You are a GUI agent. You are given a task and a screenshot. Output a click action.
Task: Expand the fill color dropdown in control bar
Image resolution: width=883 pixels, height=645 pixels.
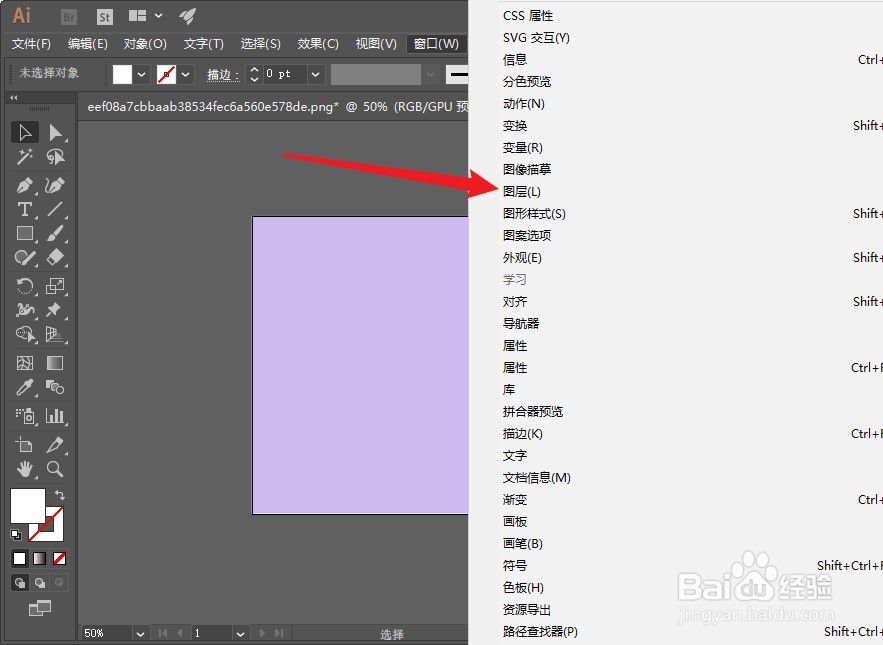pos(142,74)
